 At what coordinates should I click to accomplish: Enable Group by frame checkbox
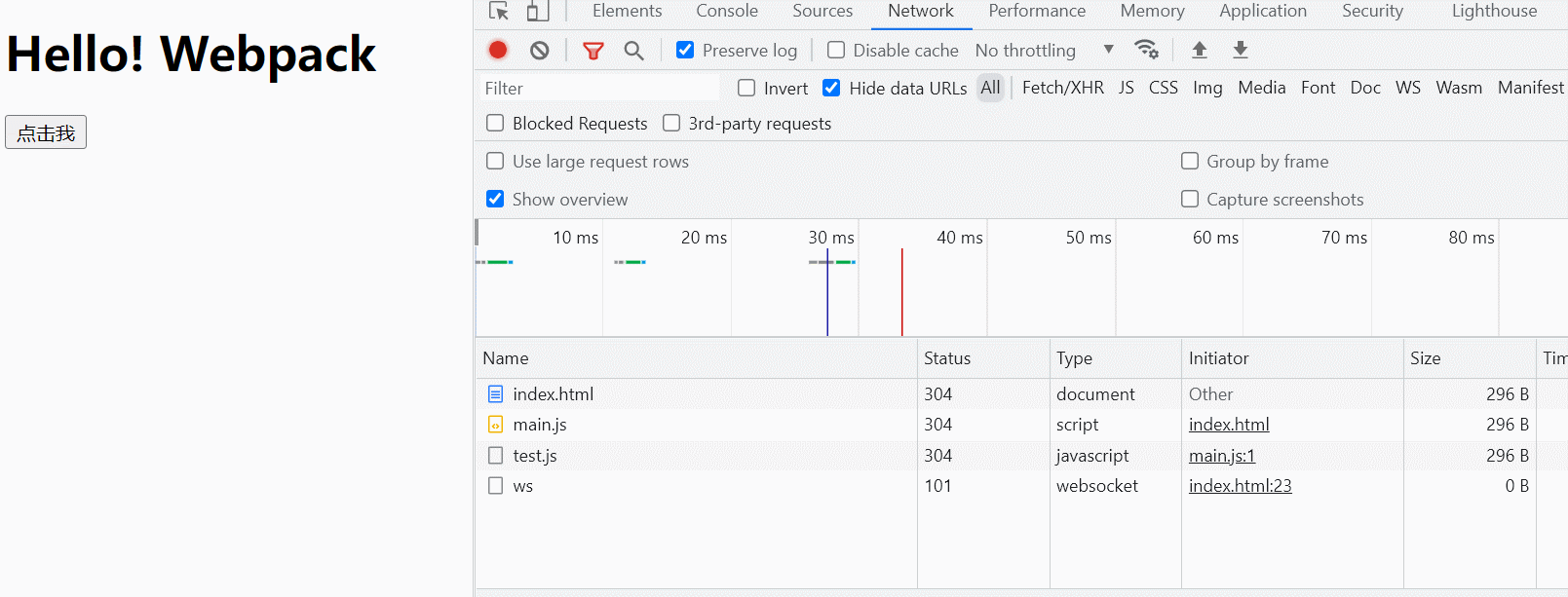pyautogui.click(x=1190, y=161)
